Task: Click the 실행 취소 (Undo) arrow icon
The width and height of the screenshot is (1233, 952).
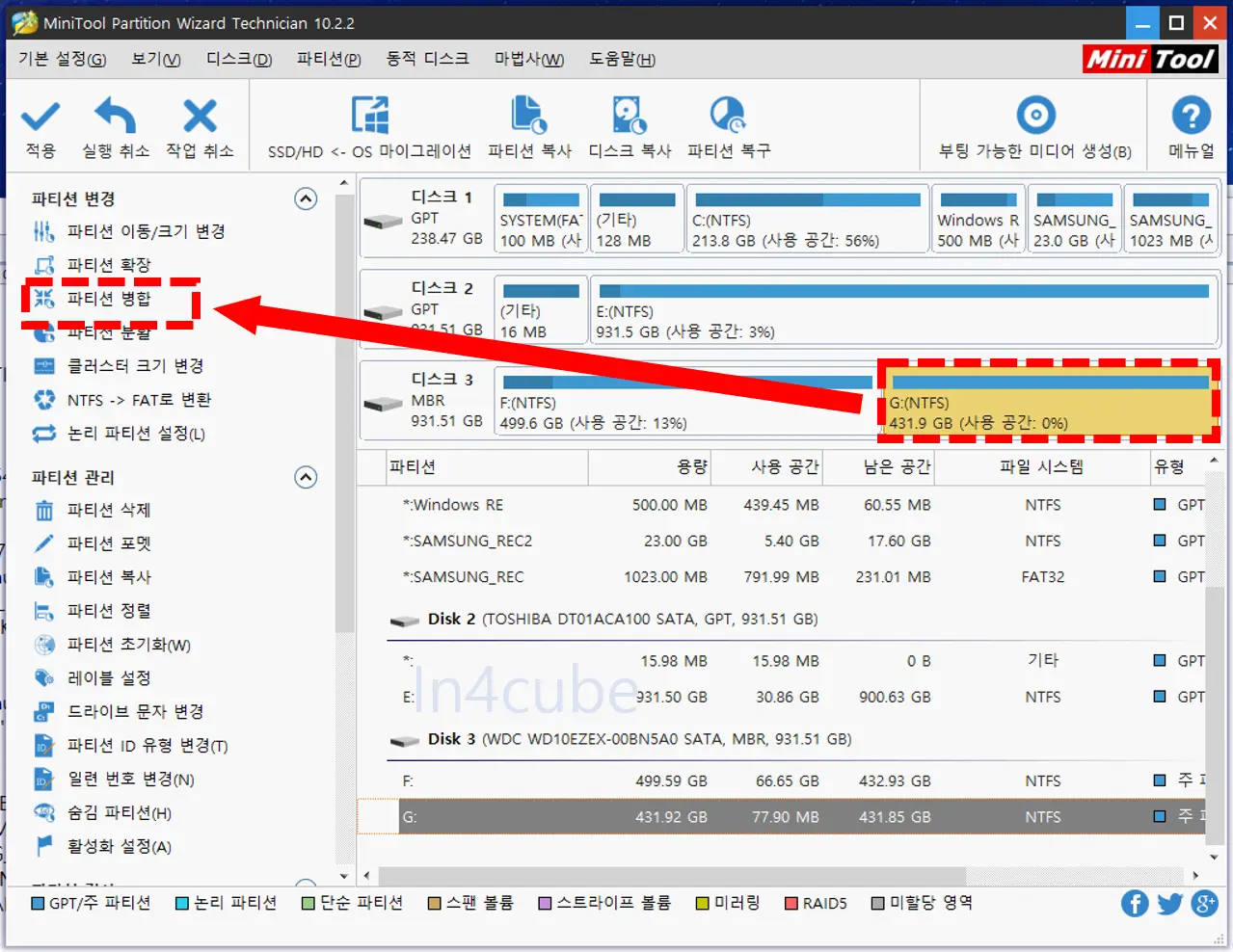Action: 116,116
